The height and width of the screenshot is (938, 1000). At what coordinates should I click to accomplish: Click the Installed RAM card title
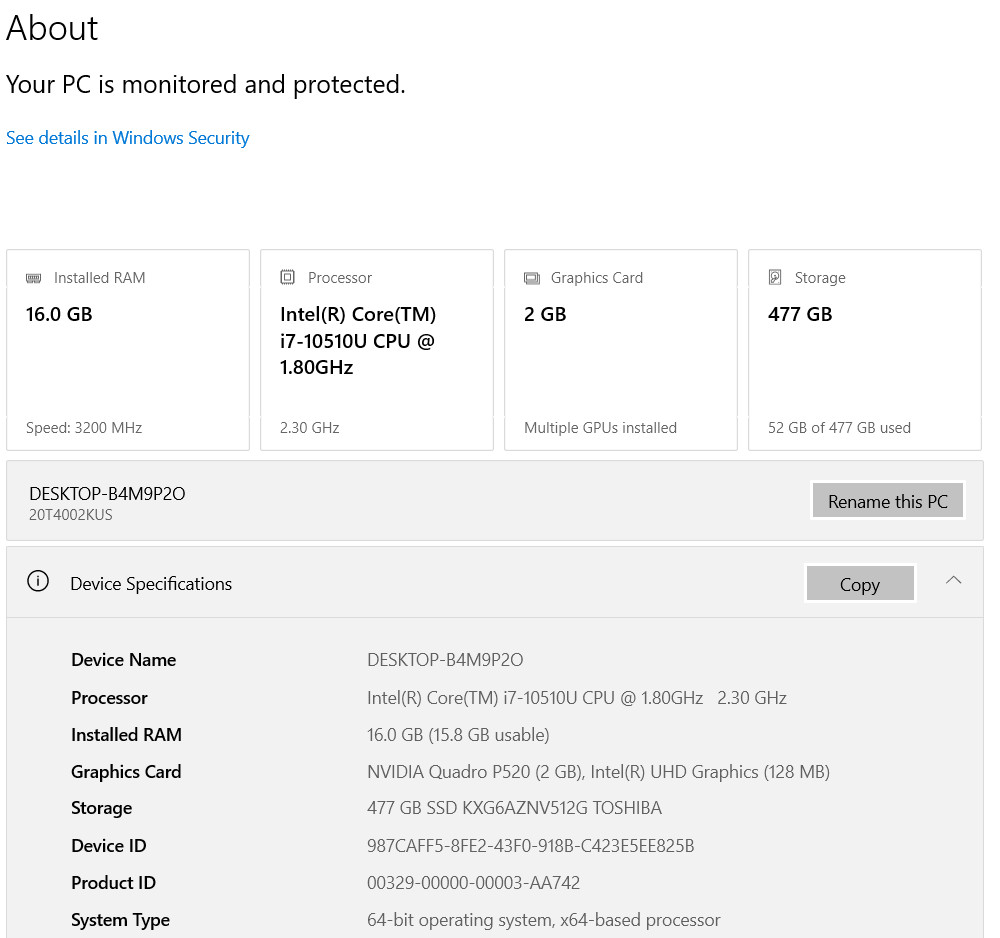click(x=99, y=278)
